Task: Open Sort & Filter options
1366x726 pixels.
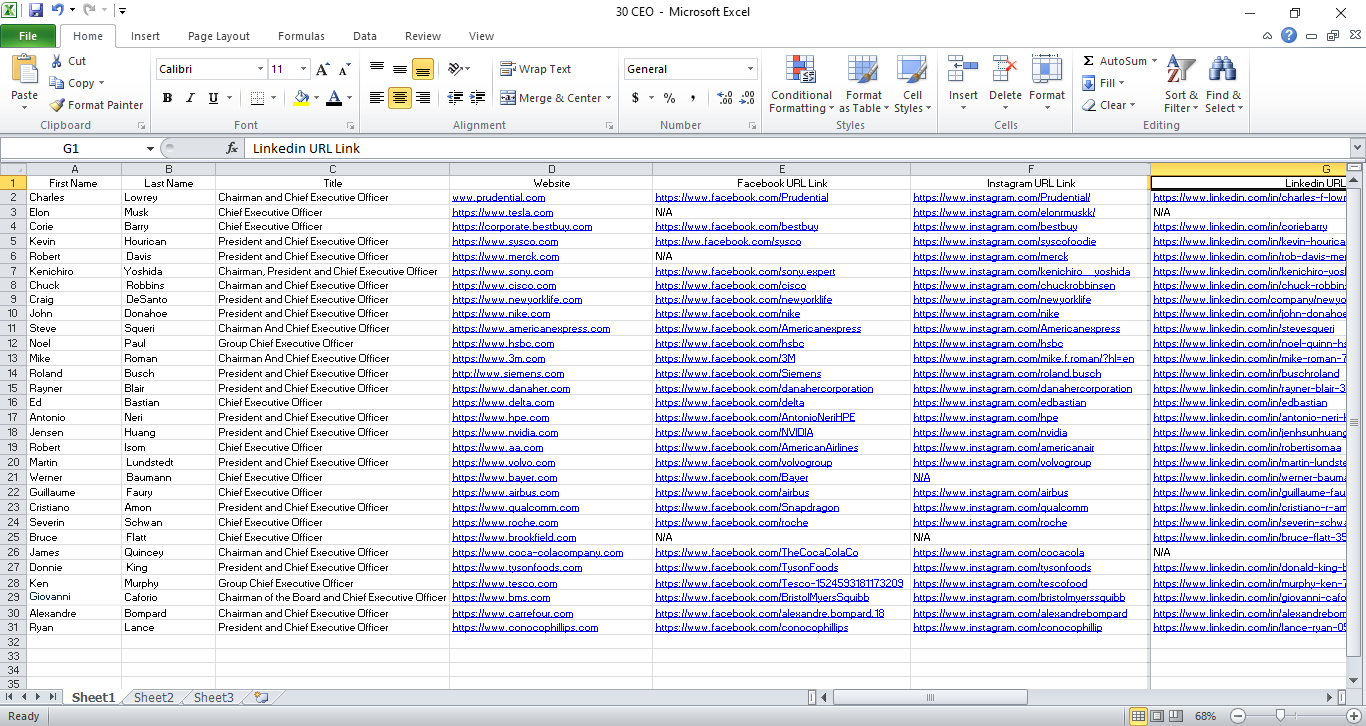Action: [x=1181, y=84]
